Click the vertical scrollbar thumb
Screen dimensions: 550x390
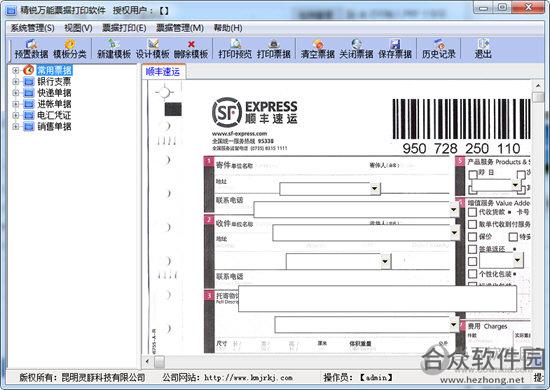[x=538, y=97]
